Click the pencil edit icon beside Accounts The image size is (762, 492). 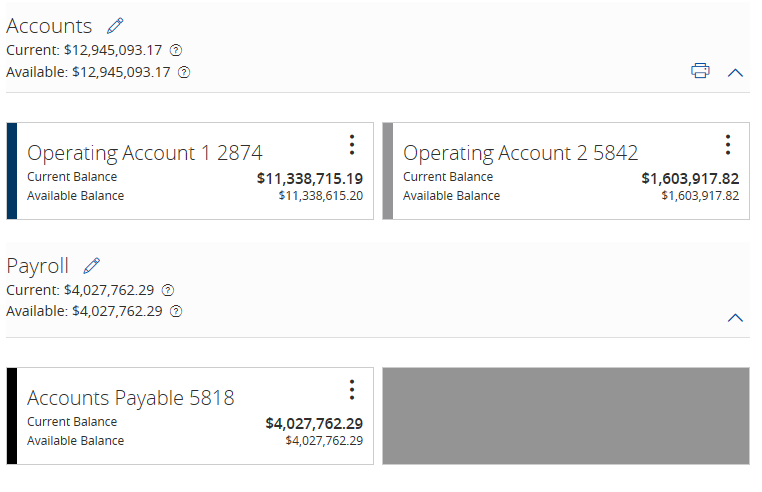[115, 26]
